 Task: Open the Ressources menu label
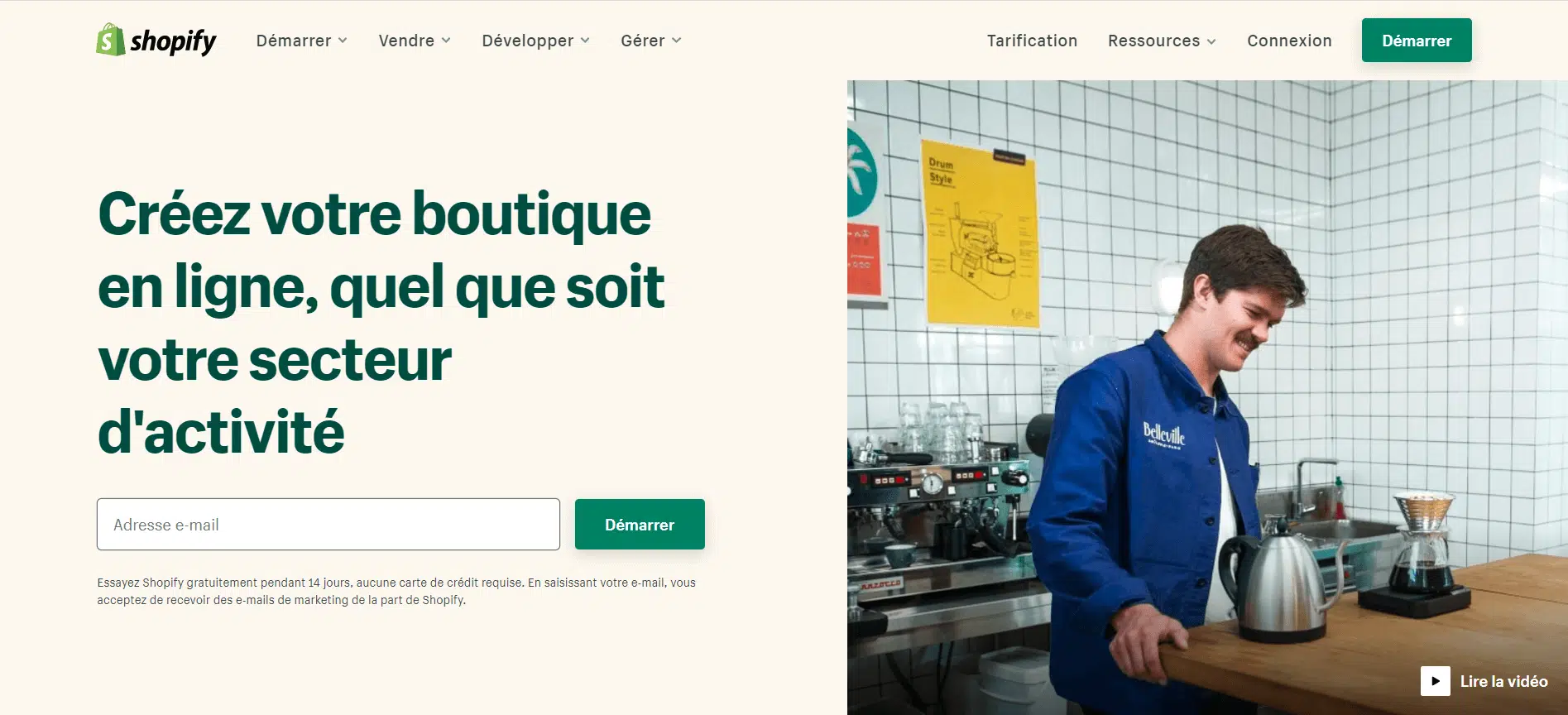[1153, 41]
